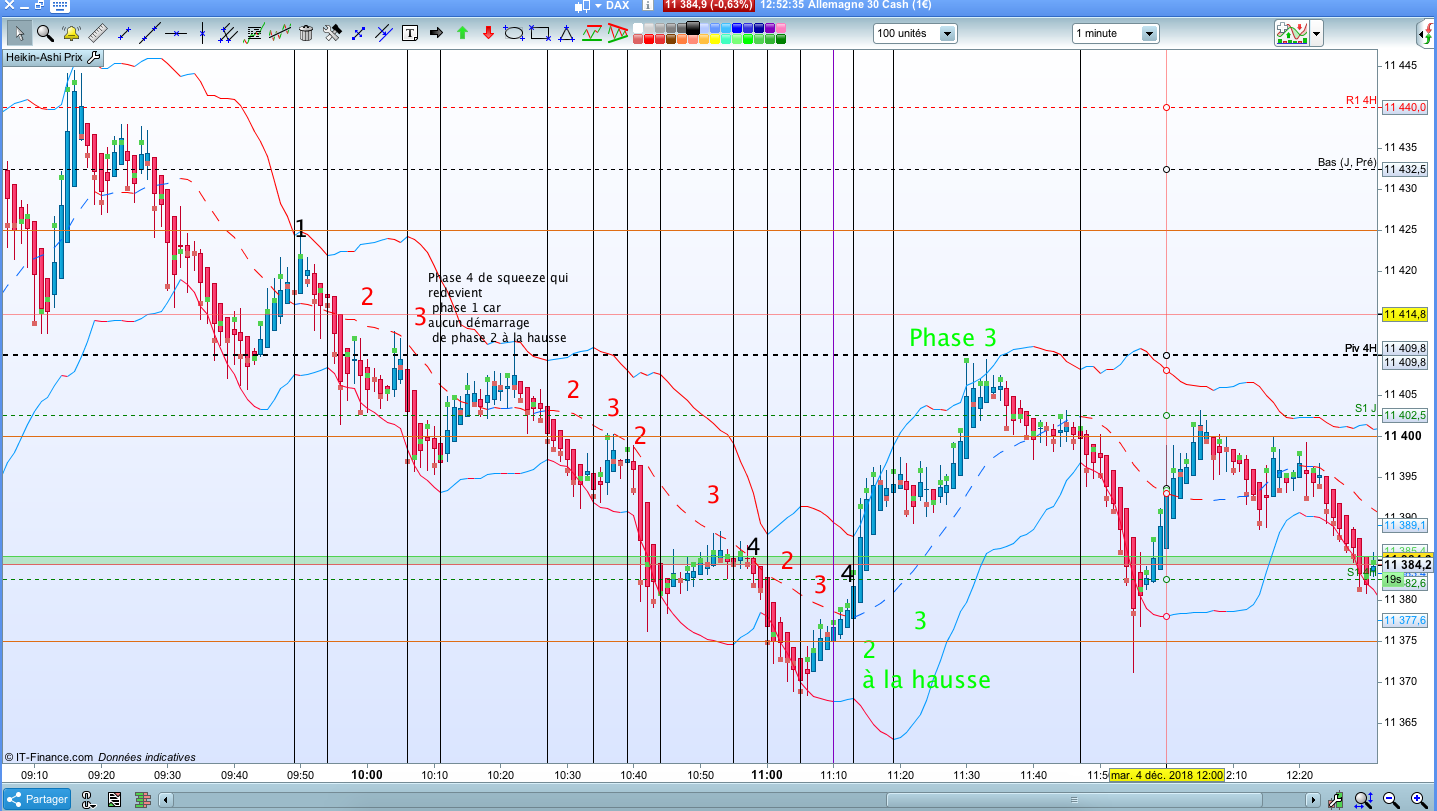Click the 11 389,1 price label

[1405, 525]
